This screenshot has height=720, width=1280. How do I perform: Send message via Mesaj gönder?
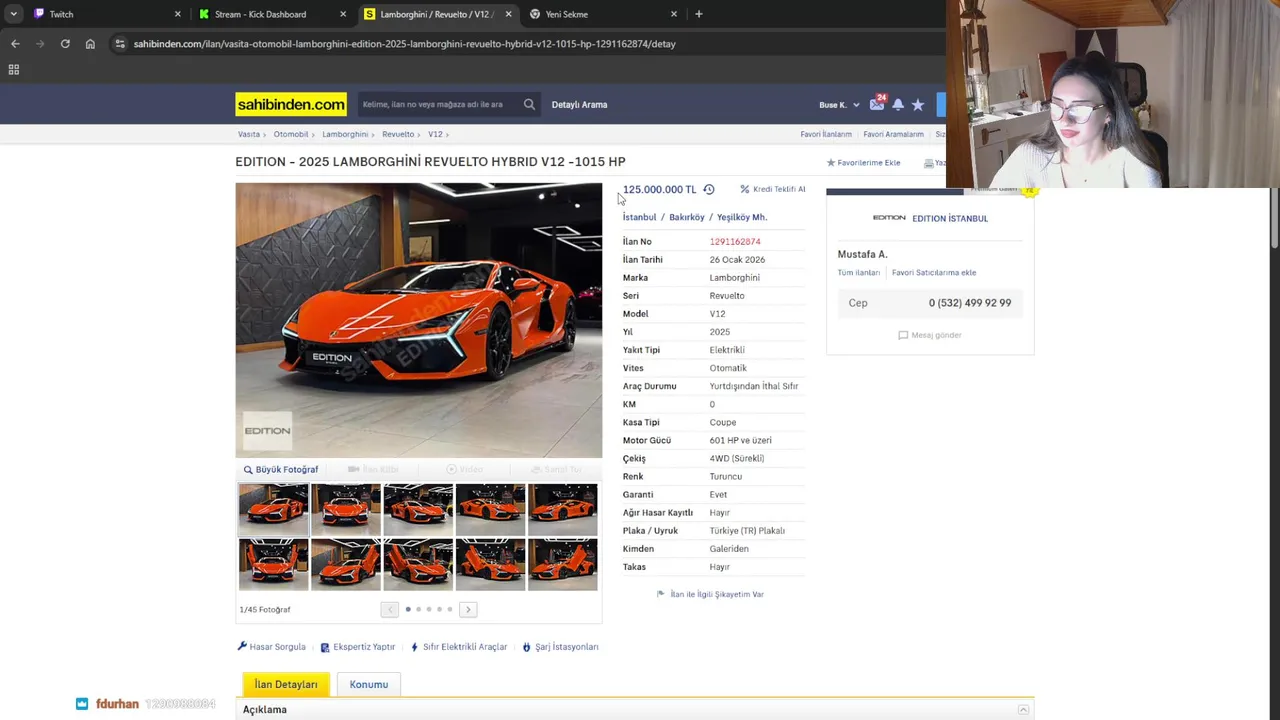[930, 335]
